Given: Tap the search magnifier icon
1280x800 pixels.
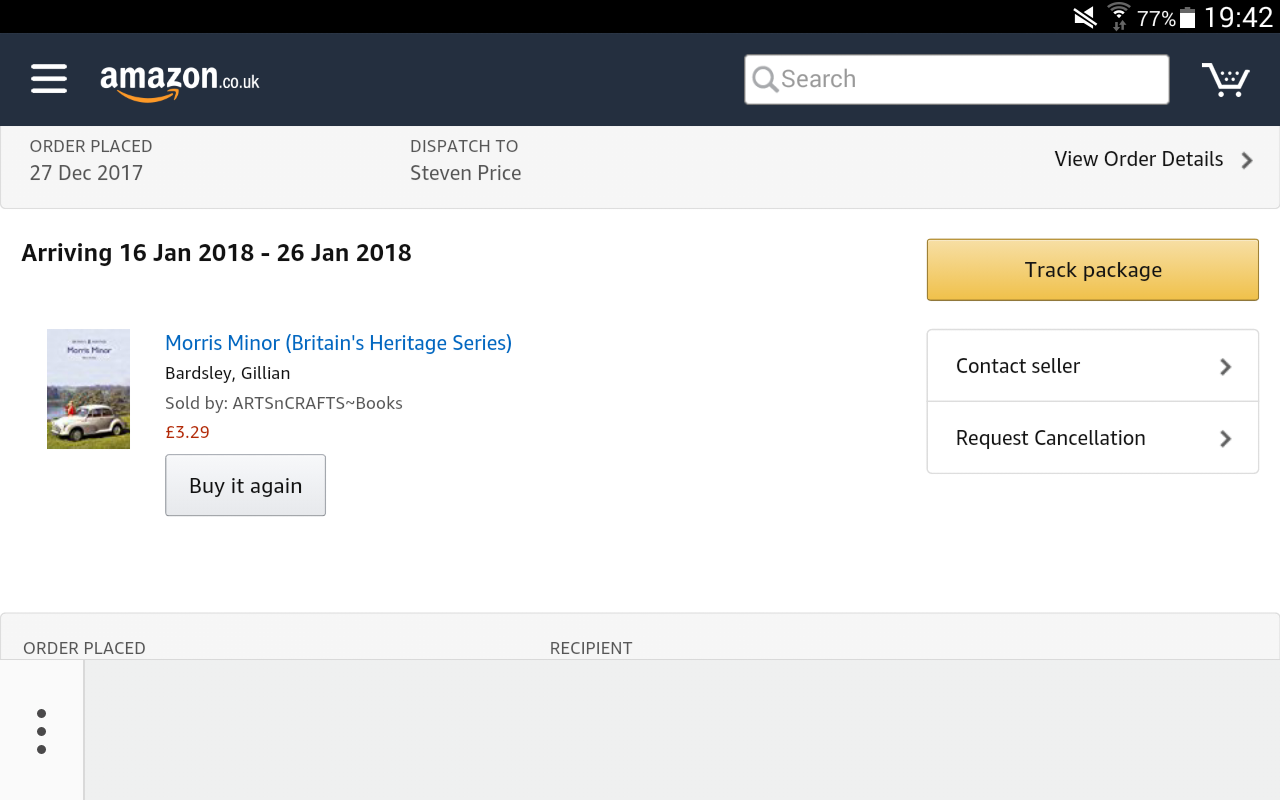Looking at the screenshot, I should tap(765, 79).
